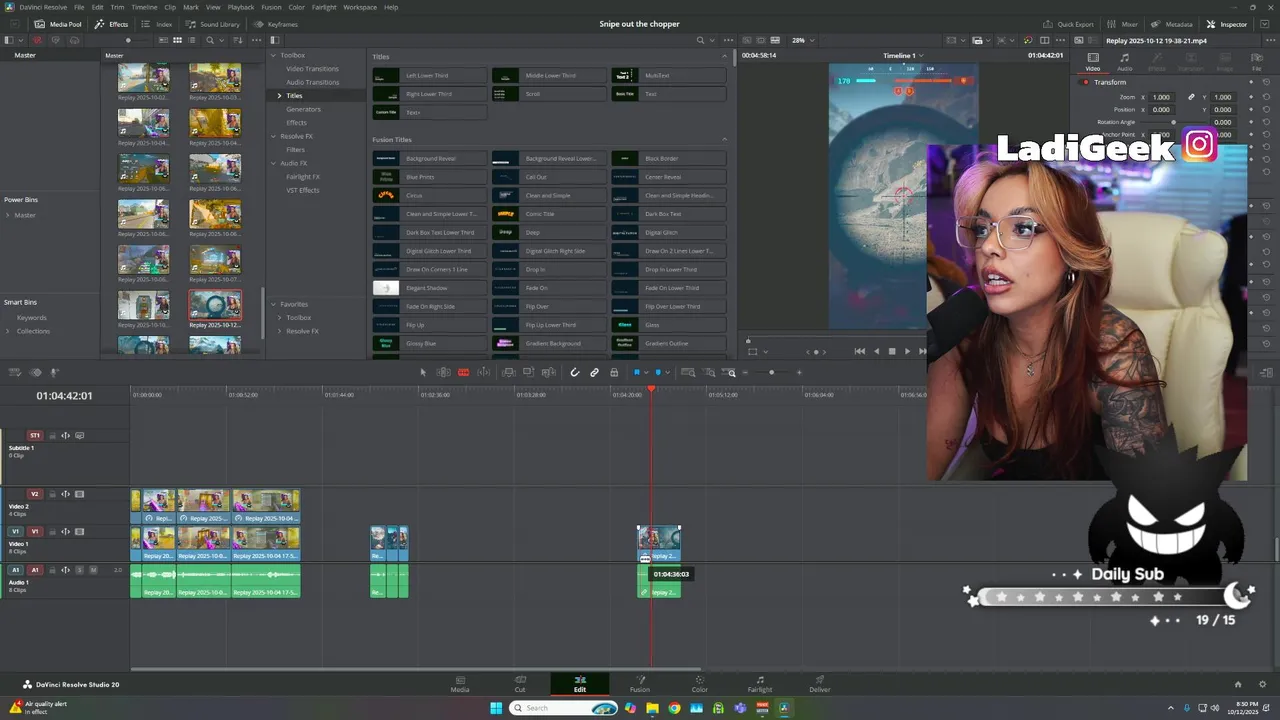Open the Workspace menu
This screenshot has width=1280, height=720.
pos(360,7)
